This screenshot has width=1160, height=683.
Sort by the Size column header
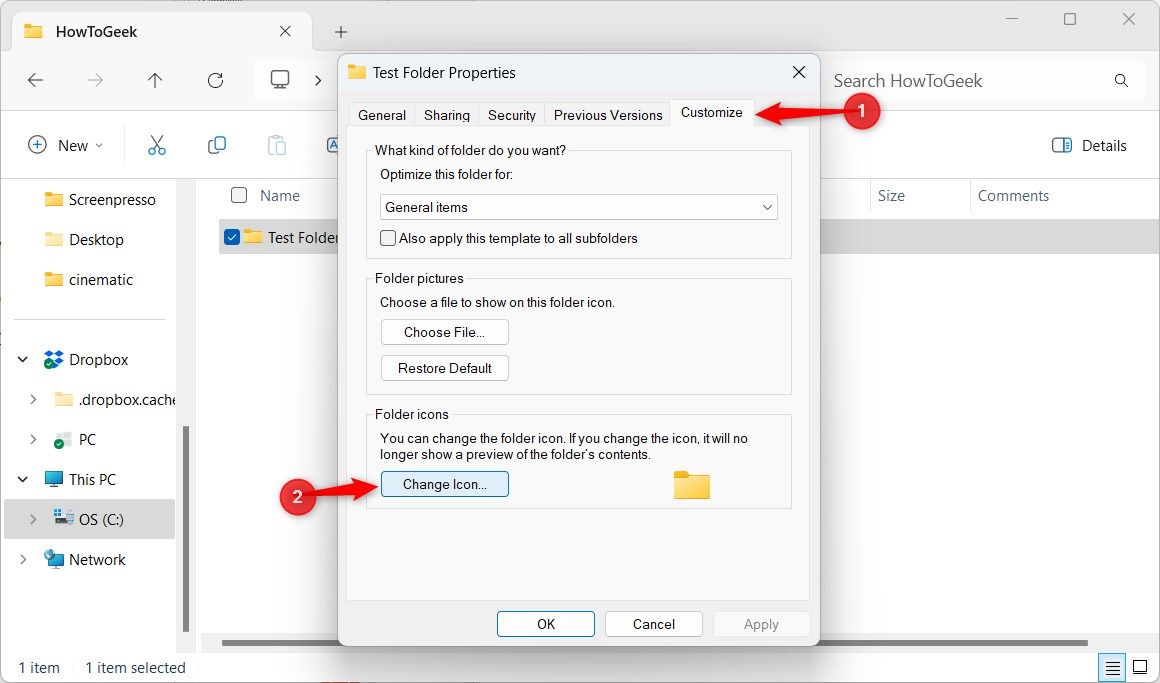click(891, 195)
